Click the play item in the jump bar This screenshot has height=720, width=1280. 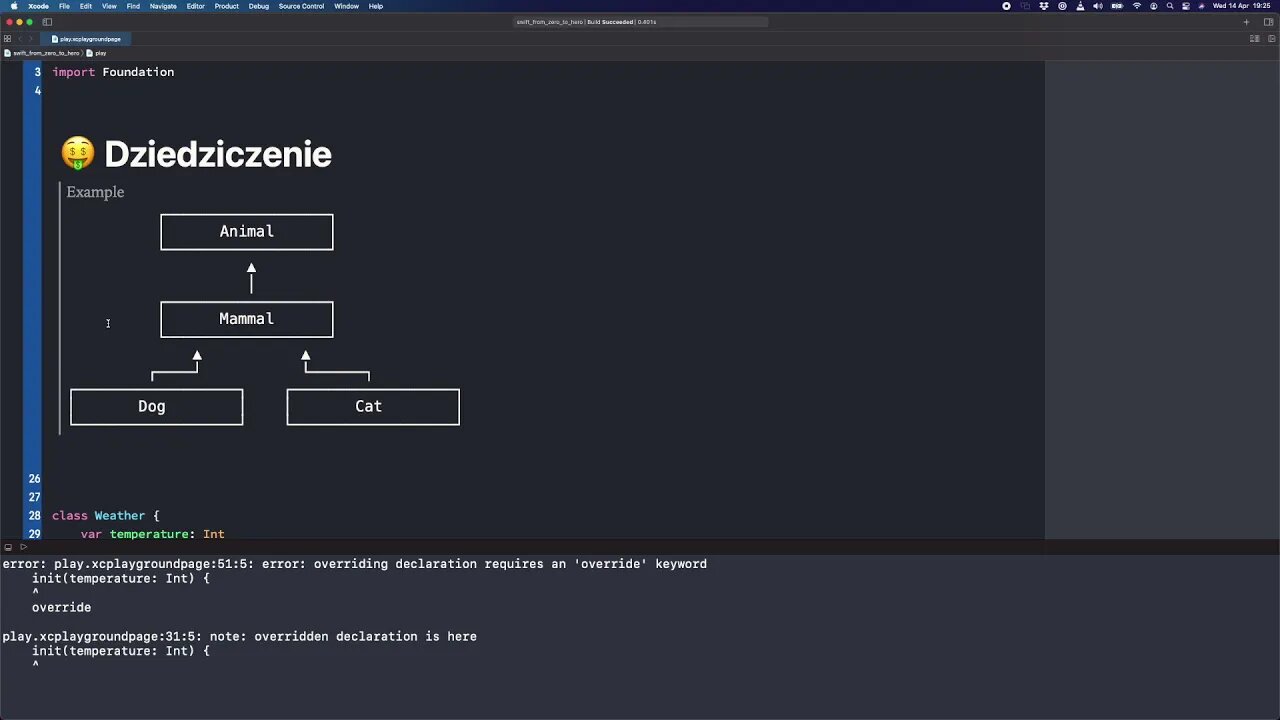97,53
